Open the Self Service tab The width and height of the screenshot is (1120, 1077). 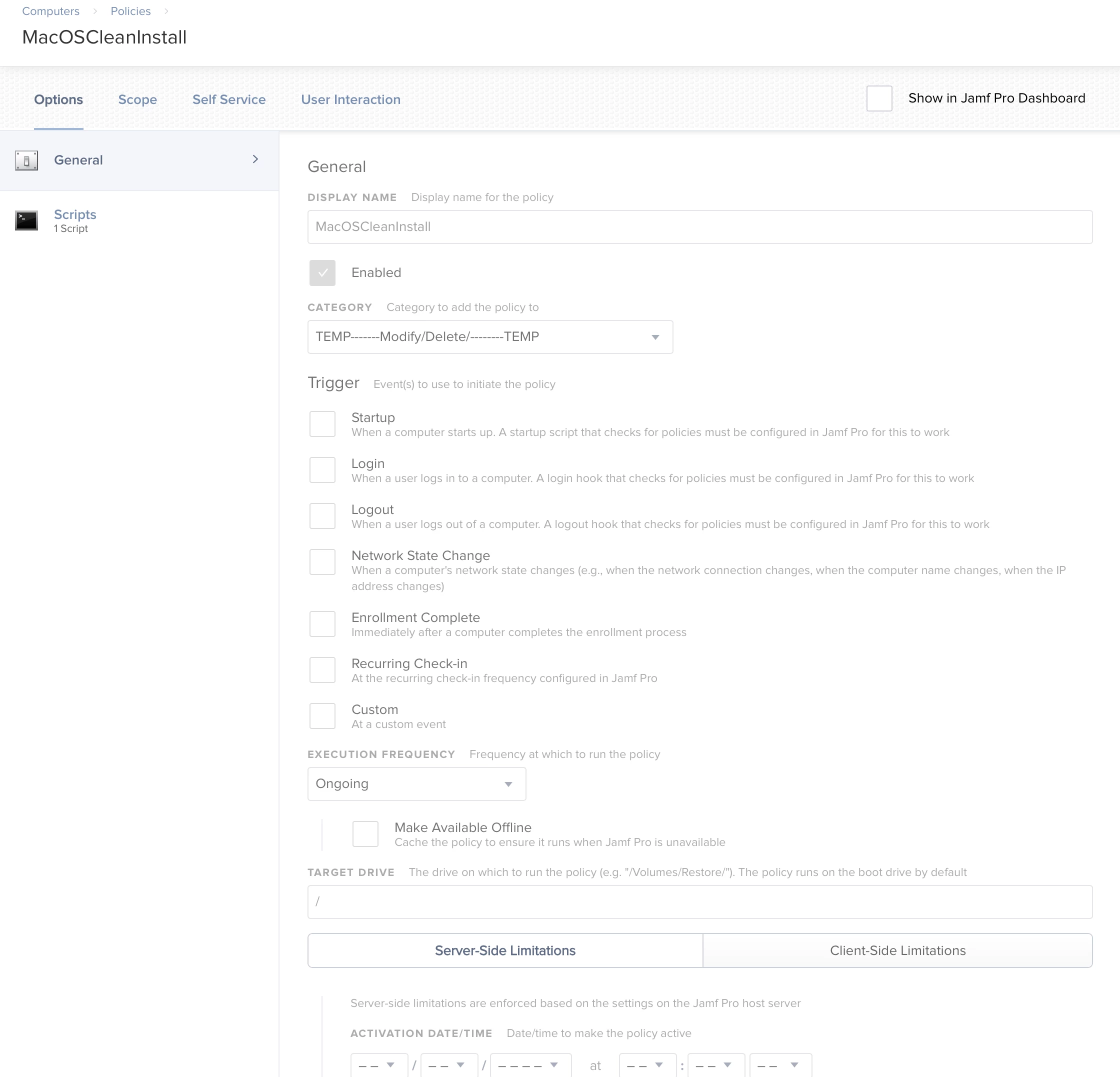coord(229,99)
